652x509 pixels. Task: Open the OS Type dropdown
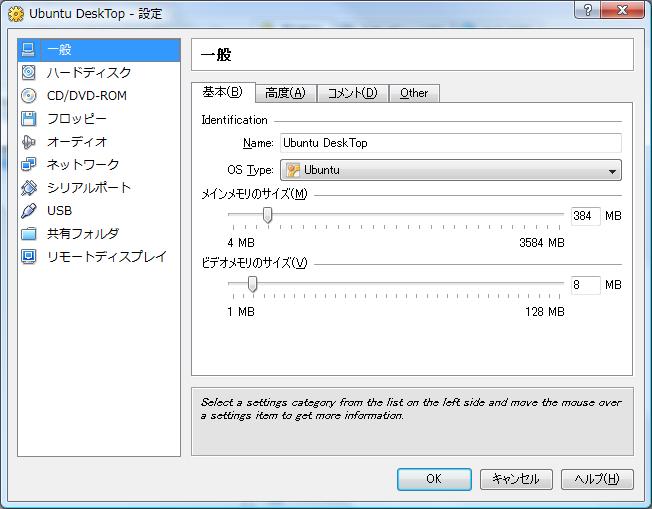(x=451, y=170)
